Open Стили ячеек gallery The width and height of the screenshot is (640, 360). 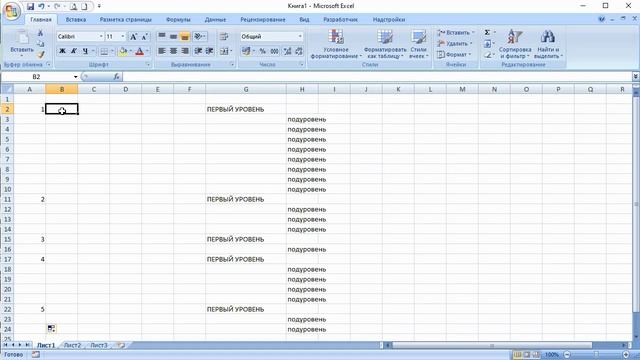[418, 44]
